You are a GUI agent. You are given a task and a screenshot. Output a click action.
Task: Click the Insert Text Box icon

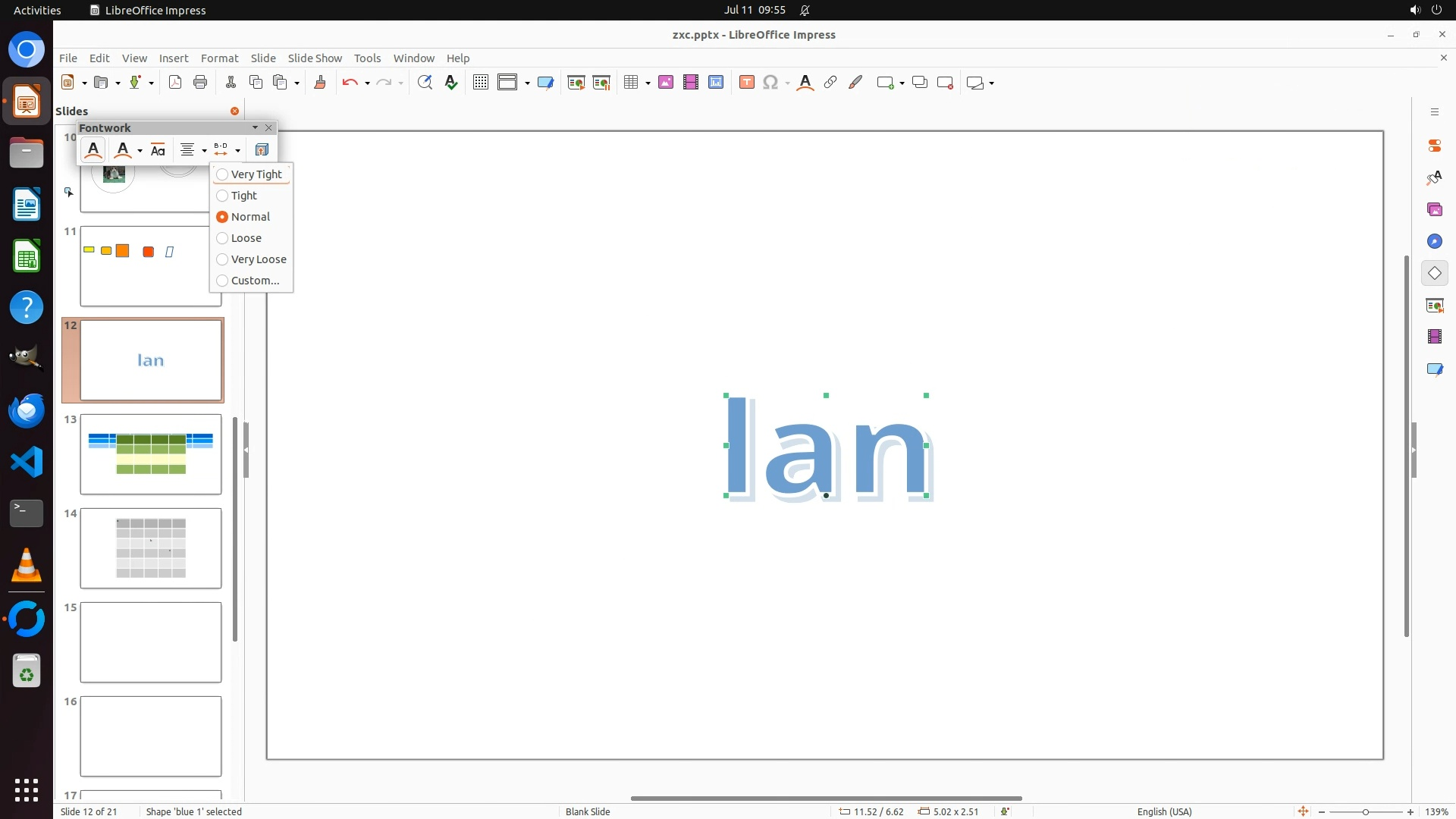746,83
